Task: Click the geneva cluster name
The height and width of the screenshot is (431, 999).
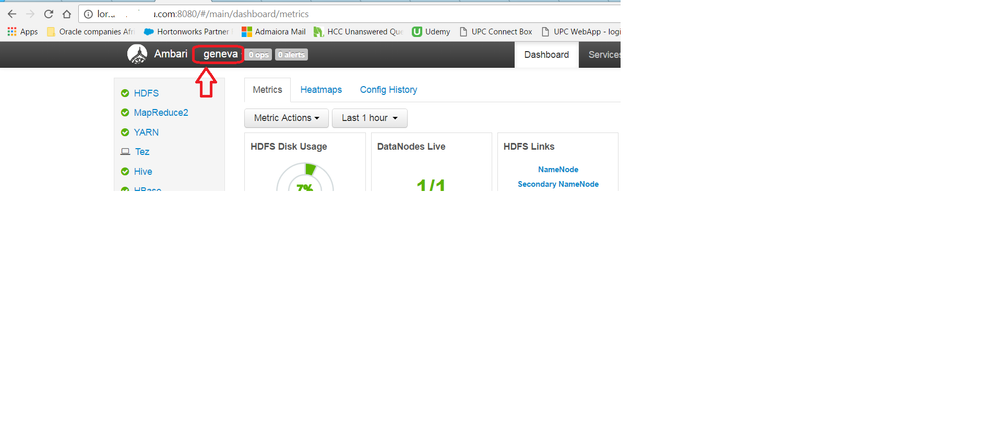Action: click(x=220, y=54)
